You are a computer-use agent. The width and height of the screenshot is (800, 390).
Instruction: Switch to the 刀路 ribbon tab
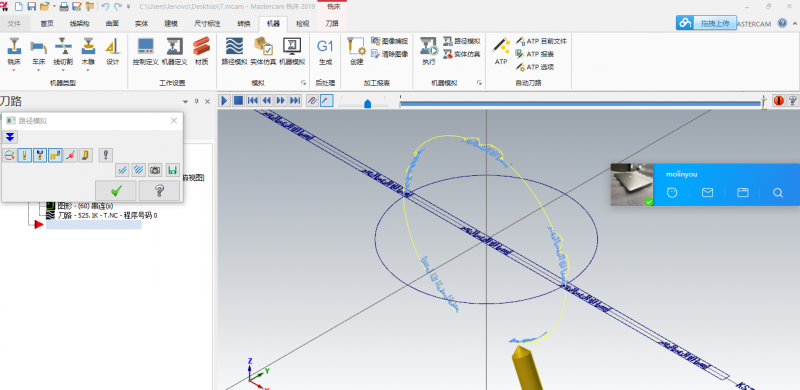tap(332, 23)
